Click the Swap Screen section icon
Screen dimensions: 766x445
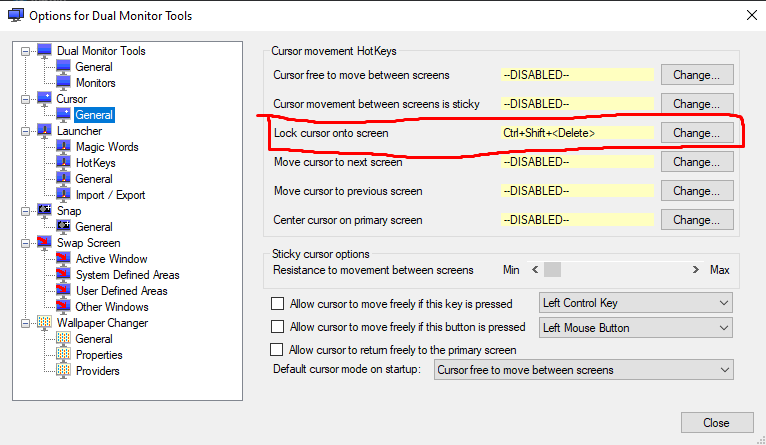click(x=43, y=243)
